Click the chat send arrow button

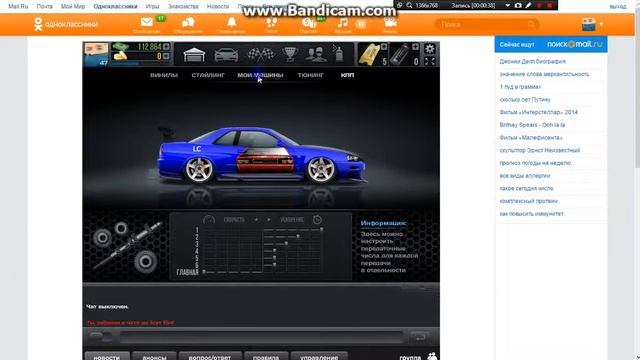420,337
